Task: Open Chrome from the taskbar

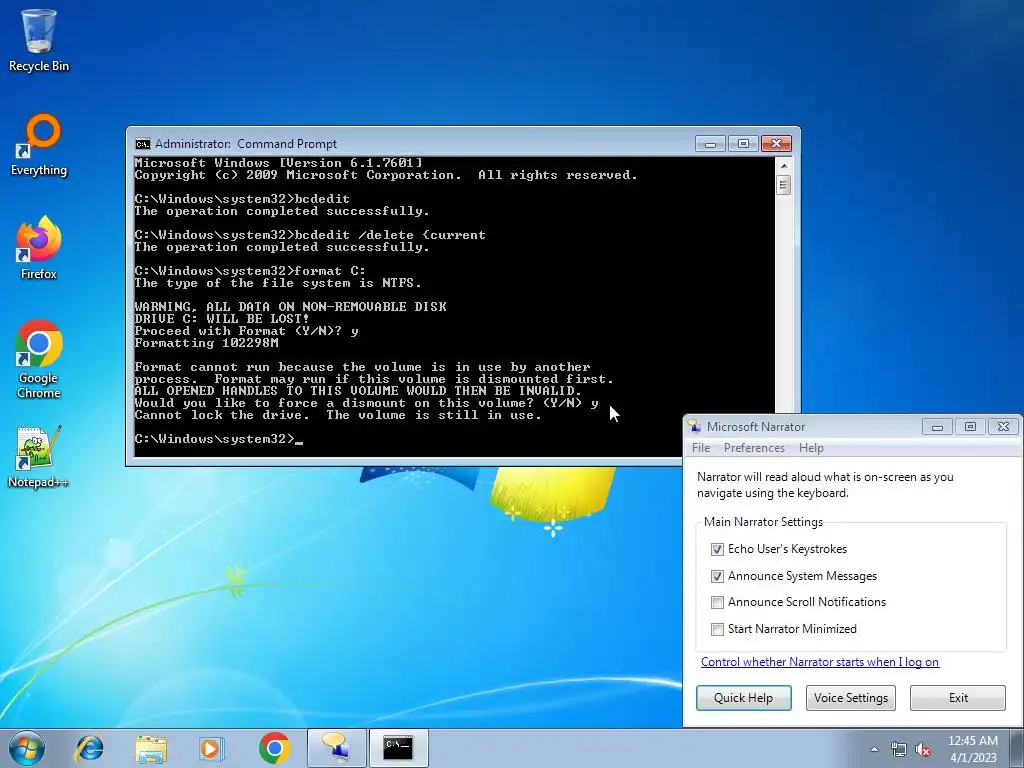Action: 274,748
